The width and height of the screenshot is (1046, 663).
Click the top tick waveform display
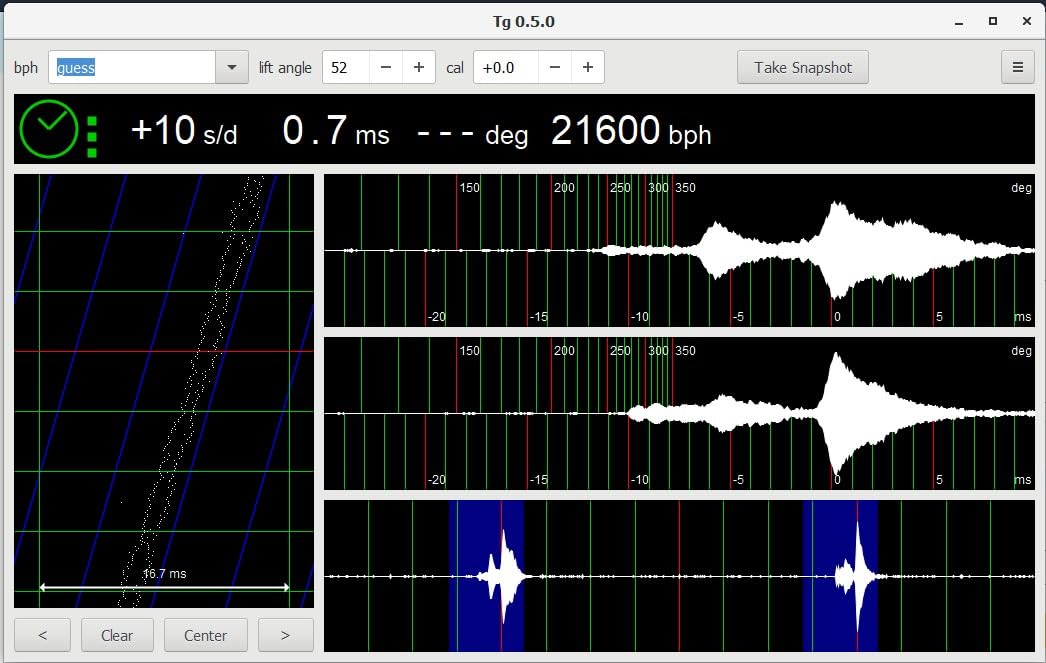coord(679,250)
